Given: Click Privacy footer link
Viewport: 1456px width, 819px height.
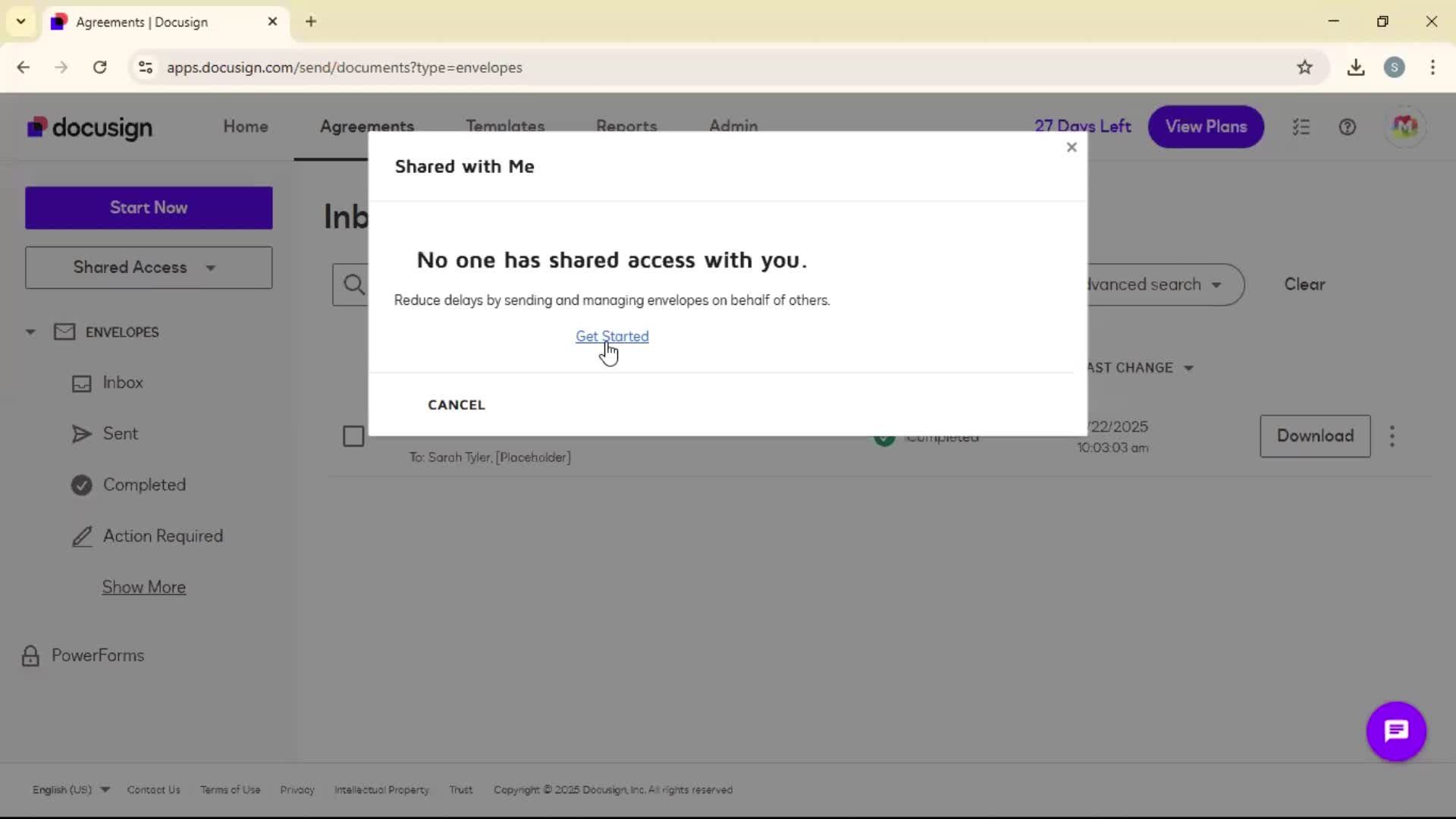Looking at the screenshot, I should [297, 789].
